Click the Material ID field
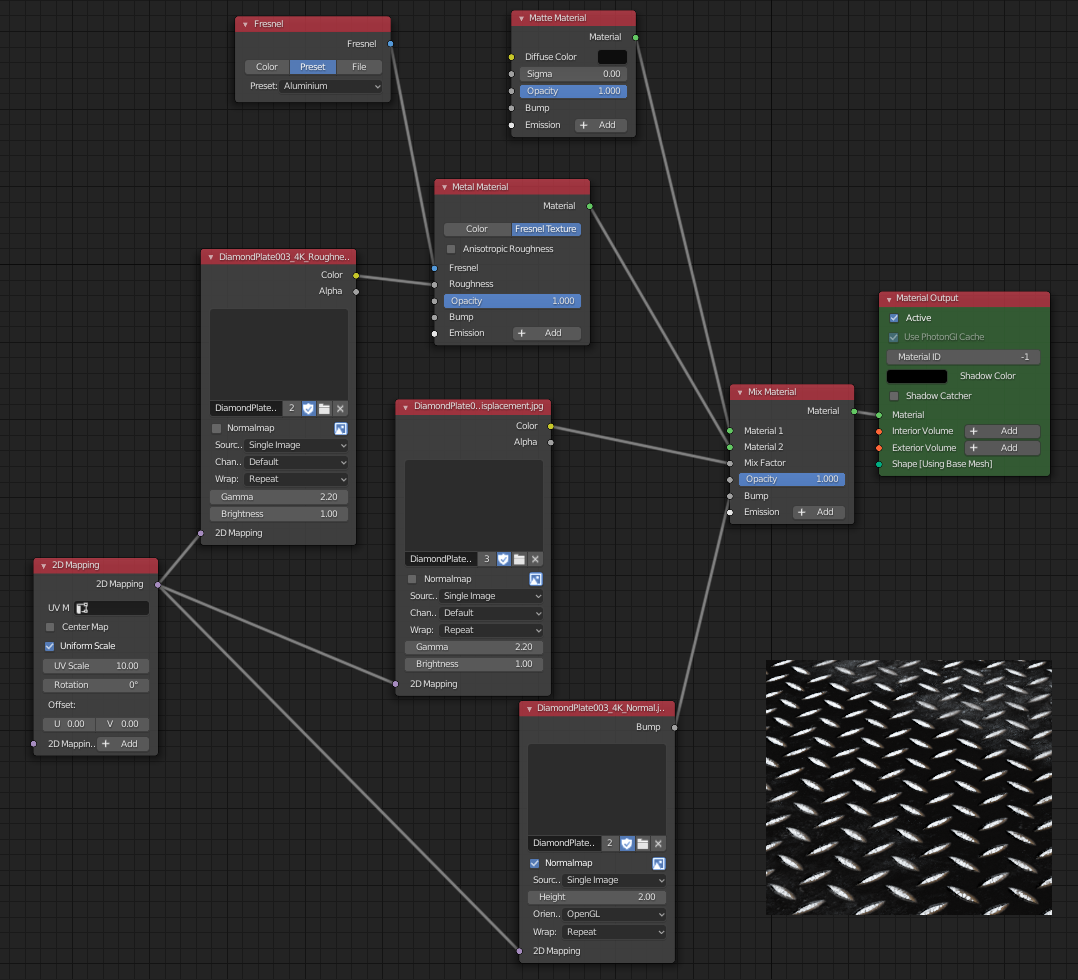The height and width of the screenshot is (980, 1078). pyautogui.click(x=963, y=357)
